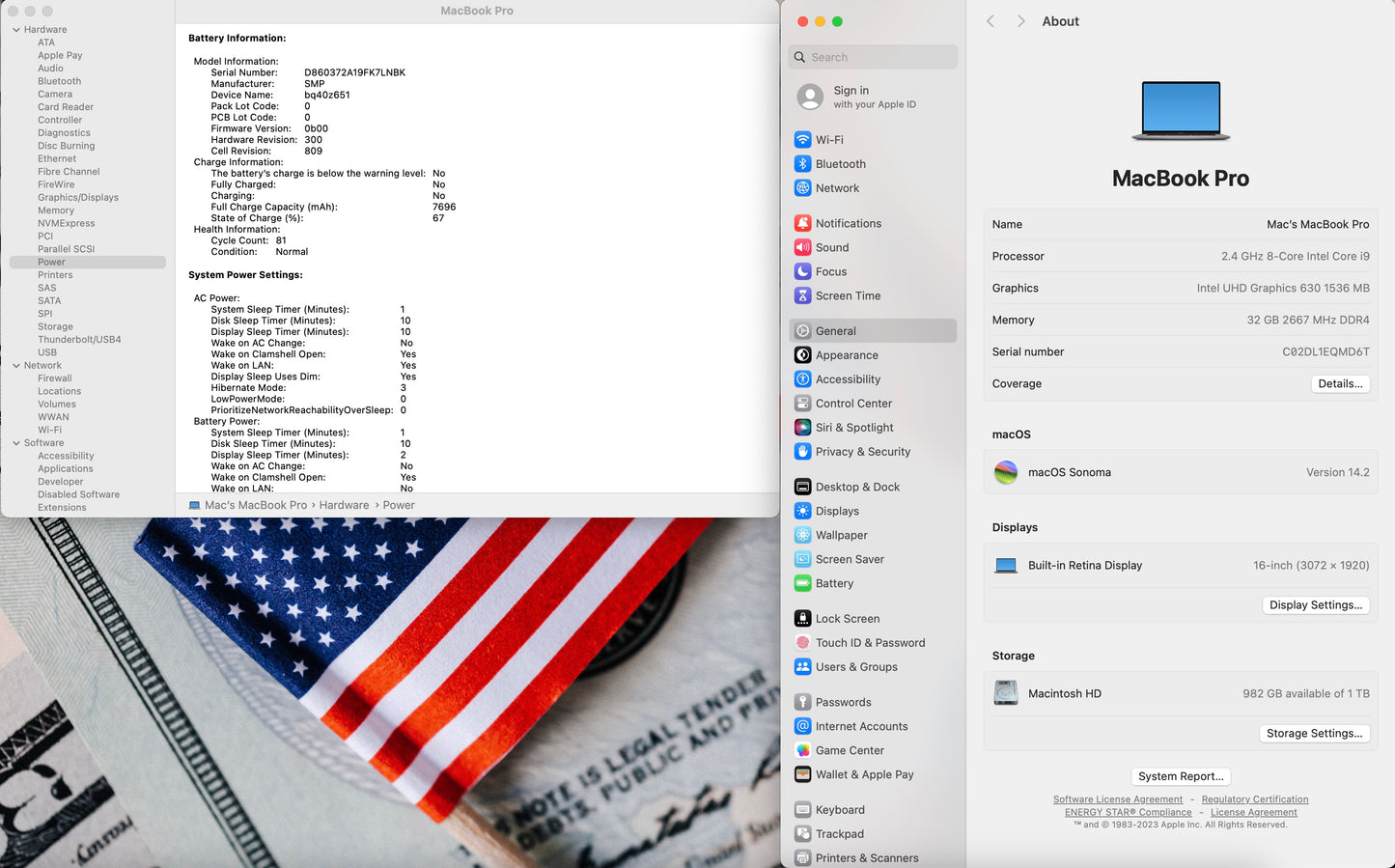Viewport: 1395px width, 868px height.
Task: Click the Built-in Retina Display icon
Action: point(1006,566)
